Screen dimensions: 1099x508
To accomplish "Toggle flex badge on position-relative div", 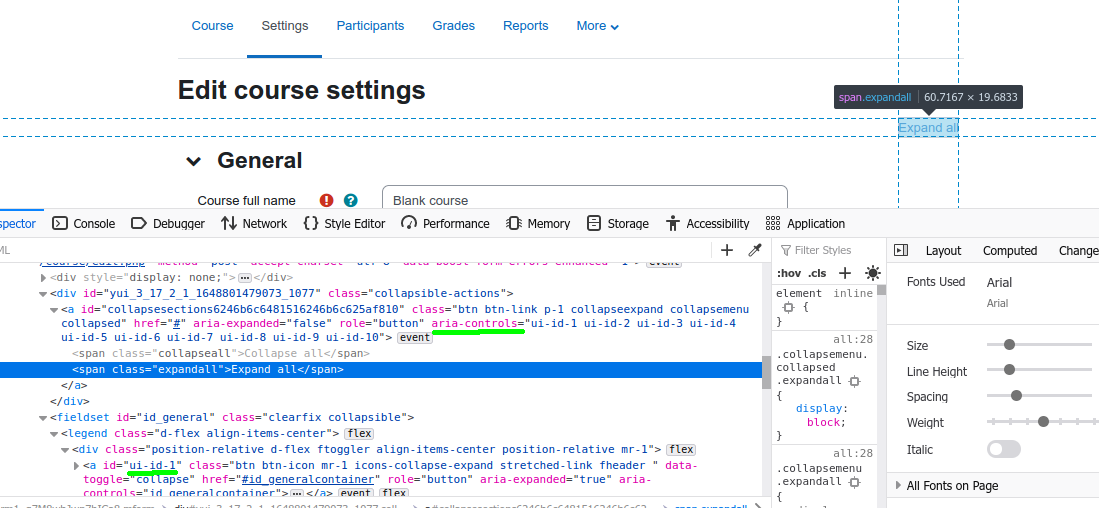I will coord(681,449).
